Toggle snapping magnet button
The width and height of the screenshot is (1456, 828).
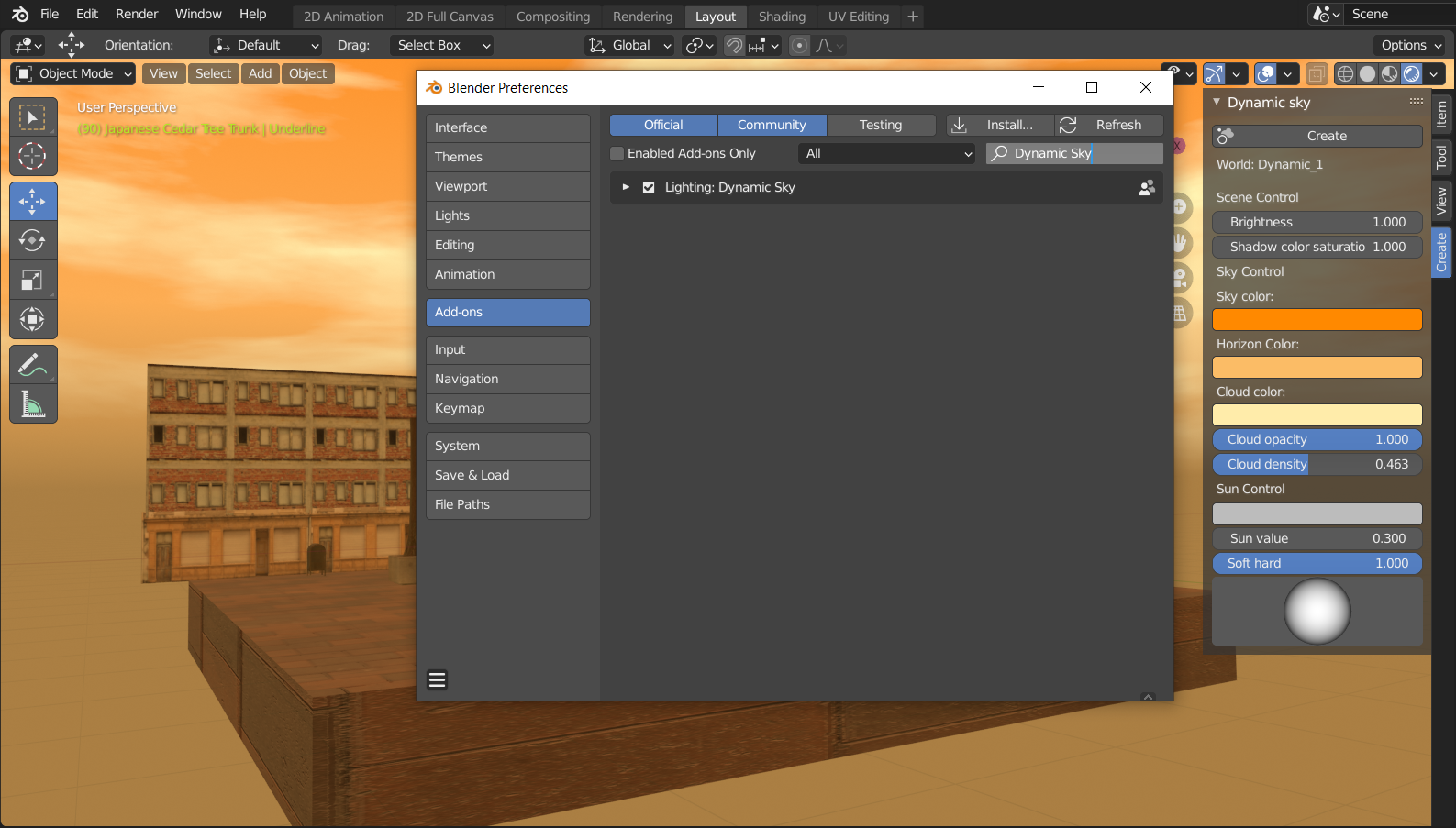(x=735, y=46)
